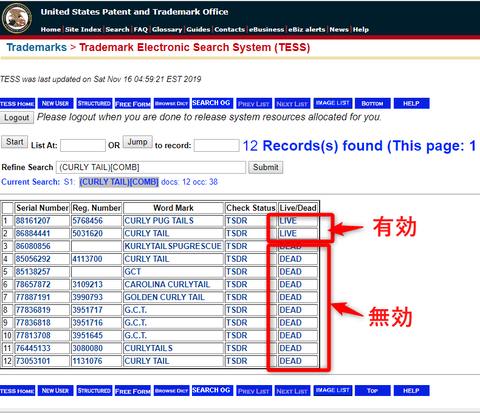Image resolution: width=480 pixels, height=413 pixels.
Task: Open Contacts in header navigation
Action: (x=230, y=30)
